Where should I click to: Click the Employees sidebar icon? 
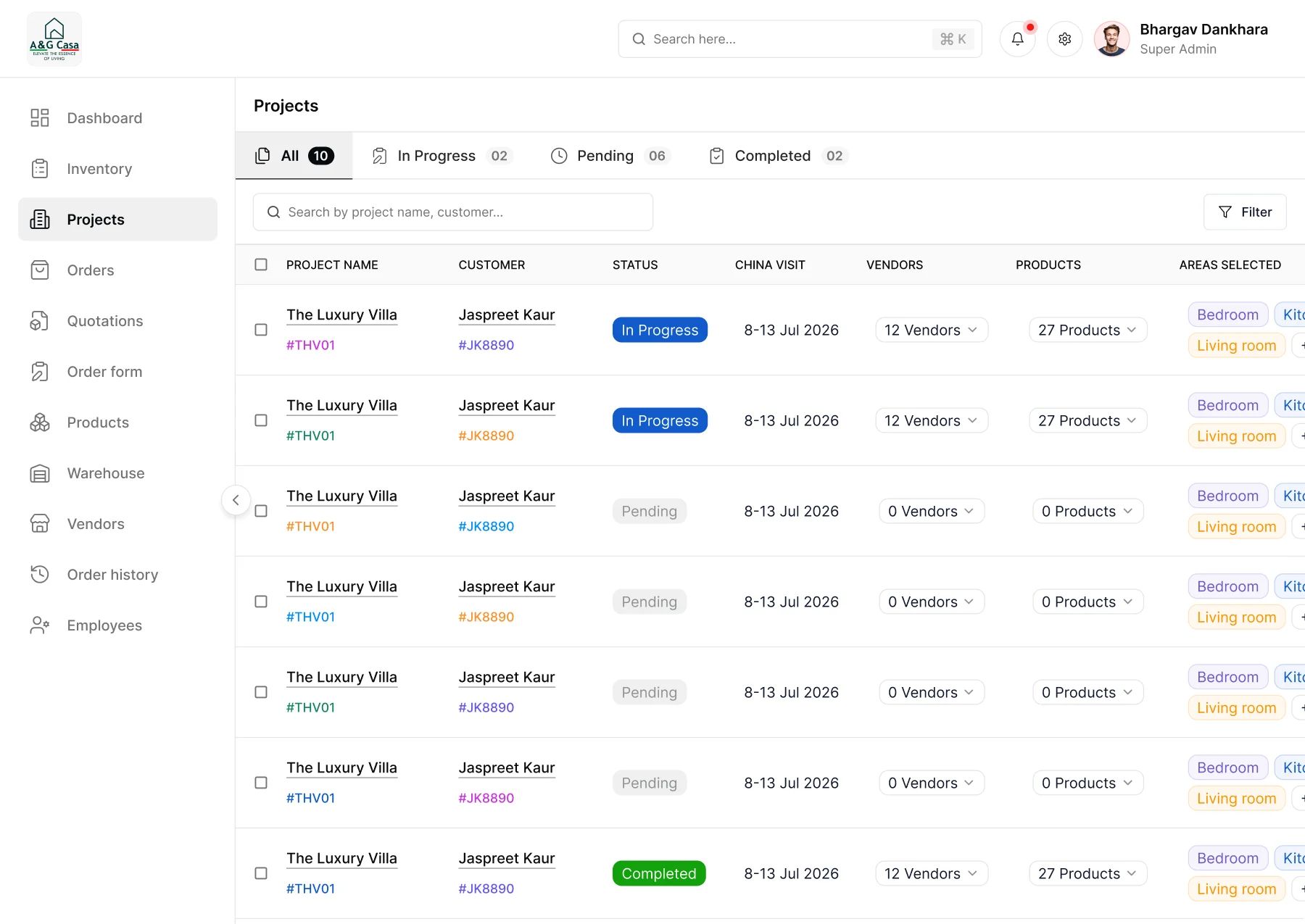(40, 625)
